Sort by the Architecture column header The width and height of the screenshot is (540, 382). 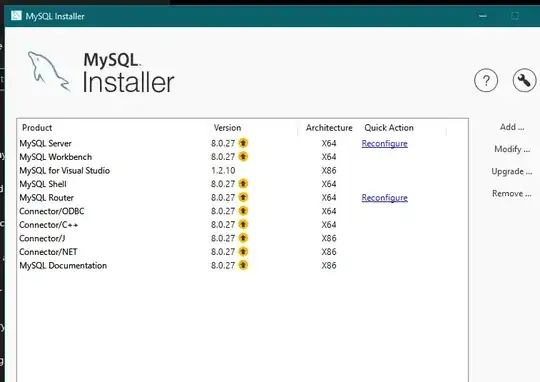pos(329,128)
